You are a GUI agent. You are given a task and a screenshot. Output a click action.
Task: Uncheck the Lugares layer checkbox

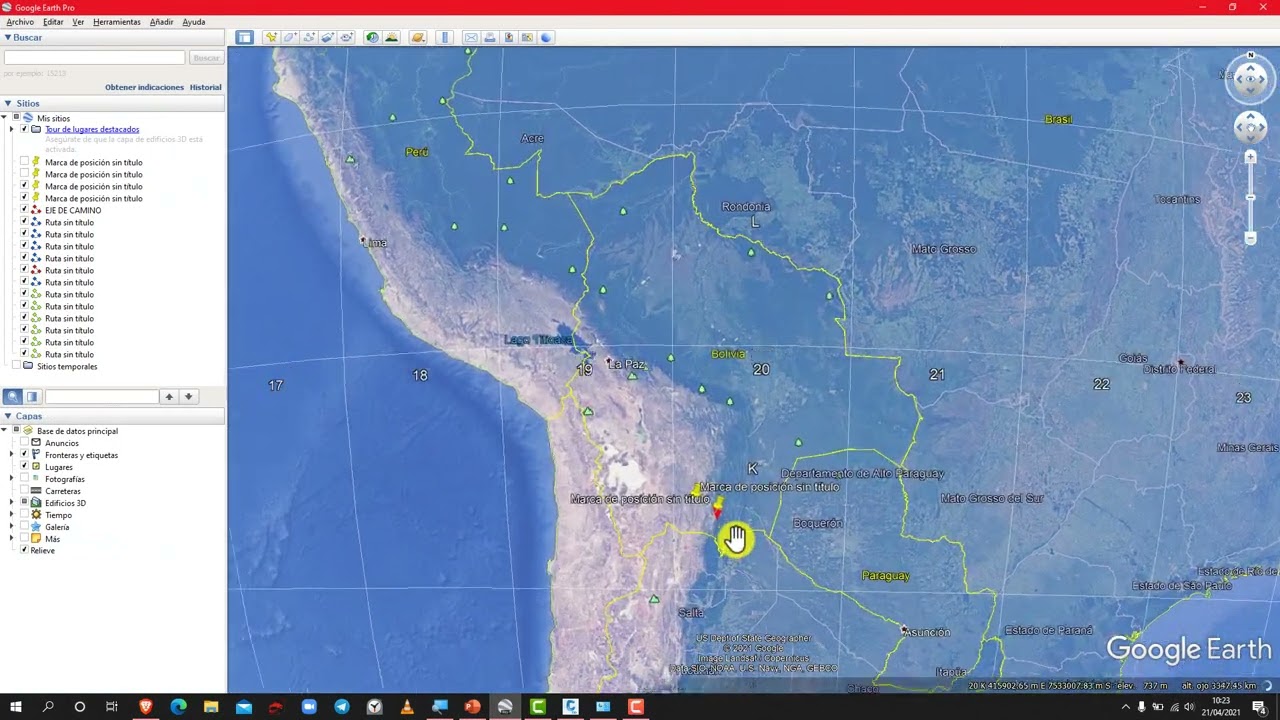[25, 467]
